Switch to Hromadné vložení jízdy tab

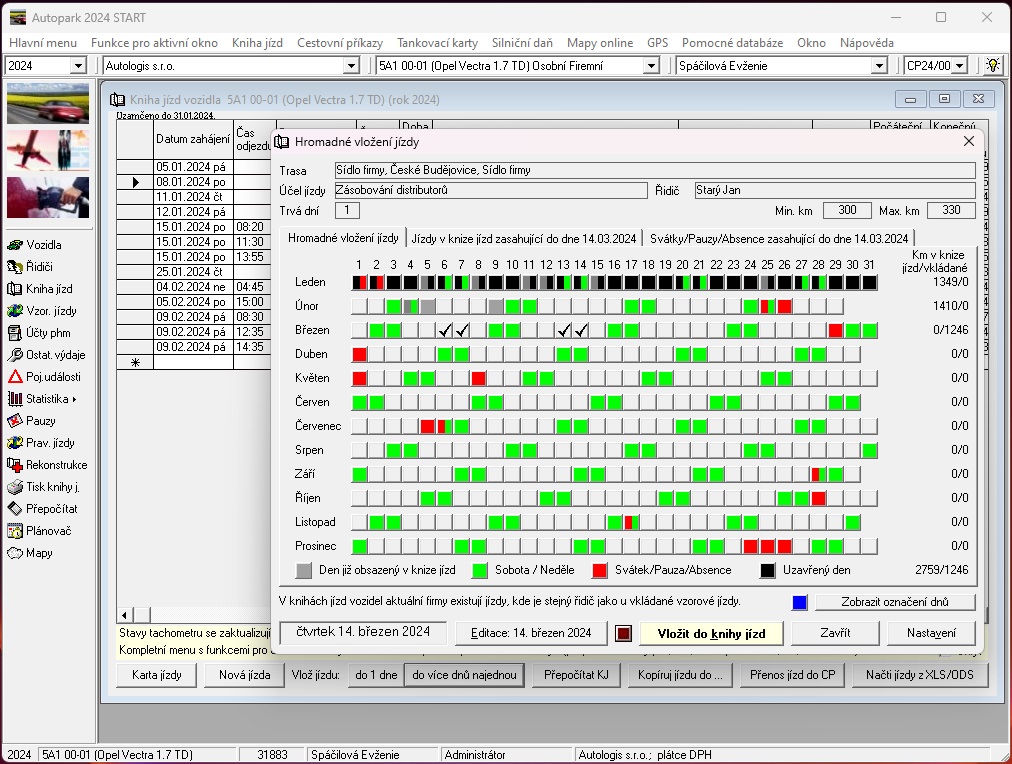point(343,238)
